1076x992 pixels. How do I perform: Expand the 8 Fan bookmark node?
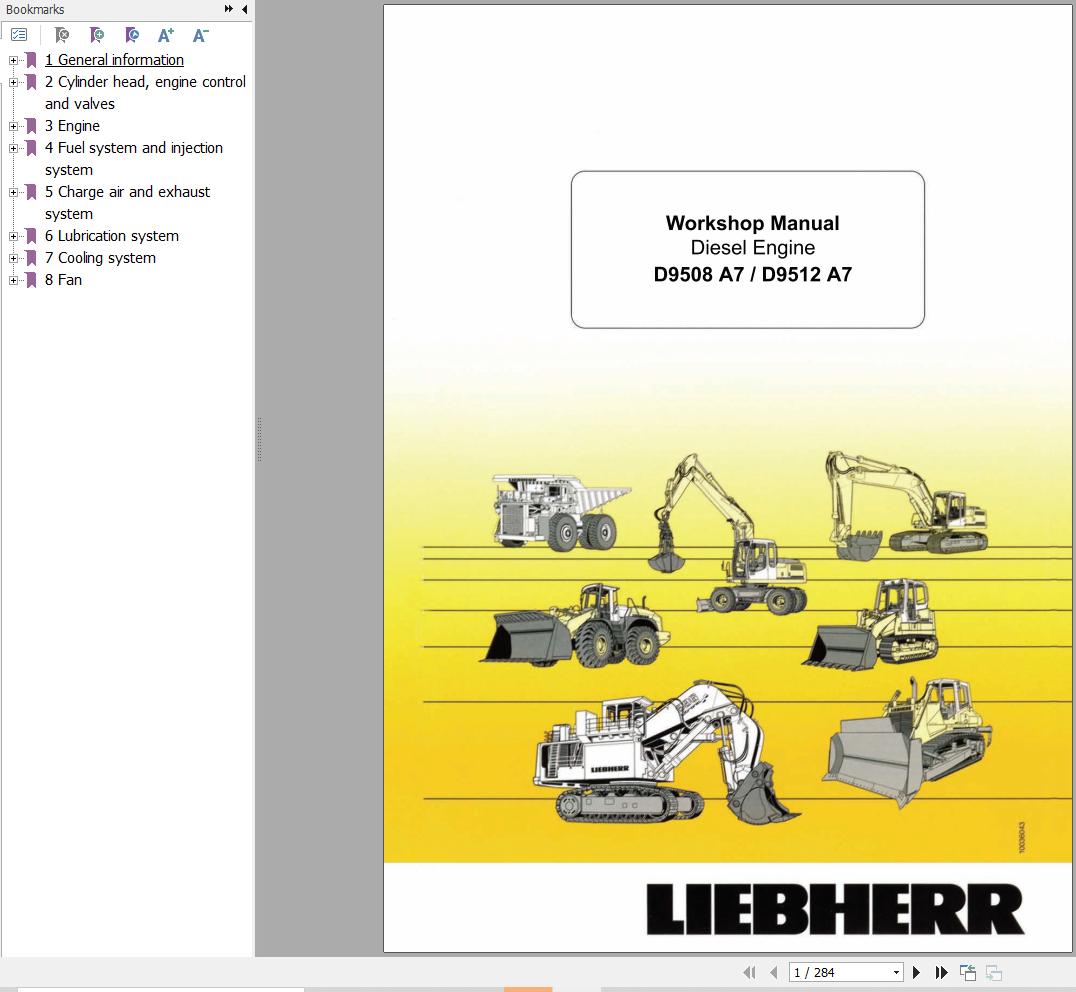click(x=13, y=280)
